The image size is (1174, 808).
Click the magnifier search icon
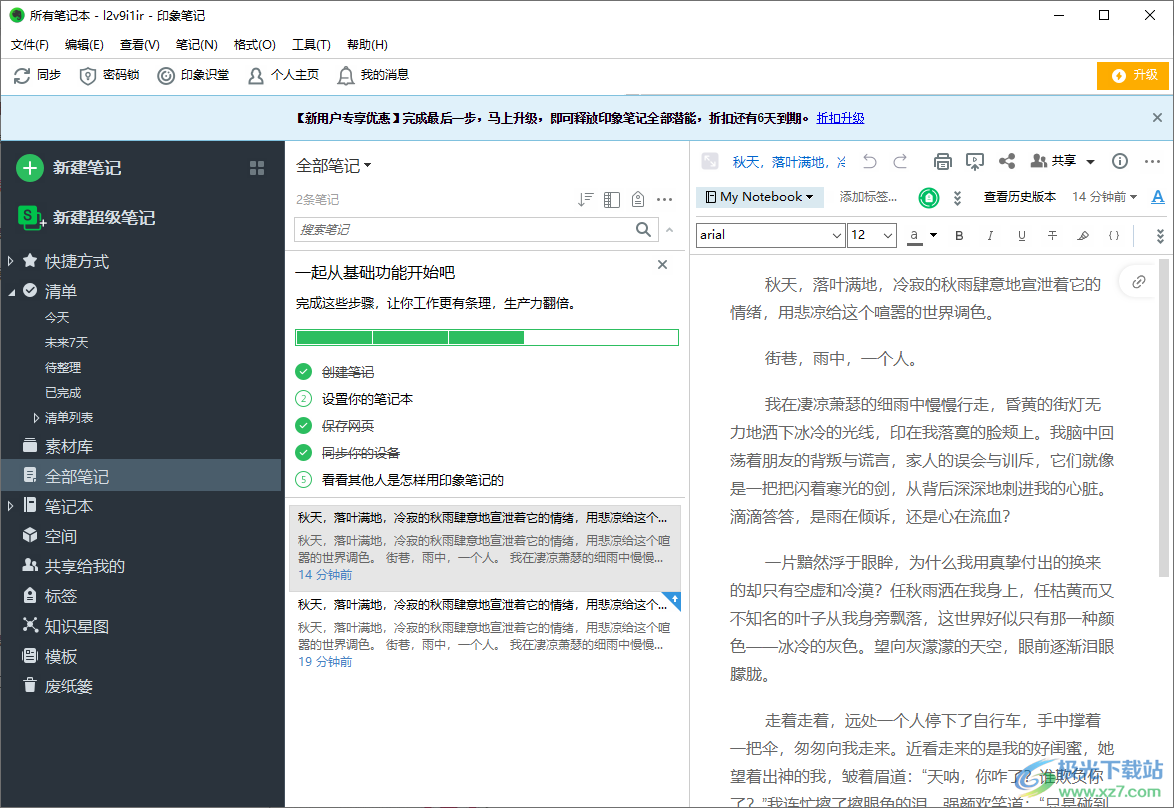pos(643,229)
